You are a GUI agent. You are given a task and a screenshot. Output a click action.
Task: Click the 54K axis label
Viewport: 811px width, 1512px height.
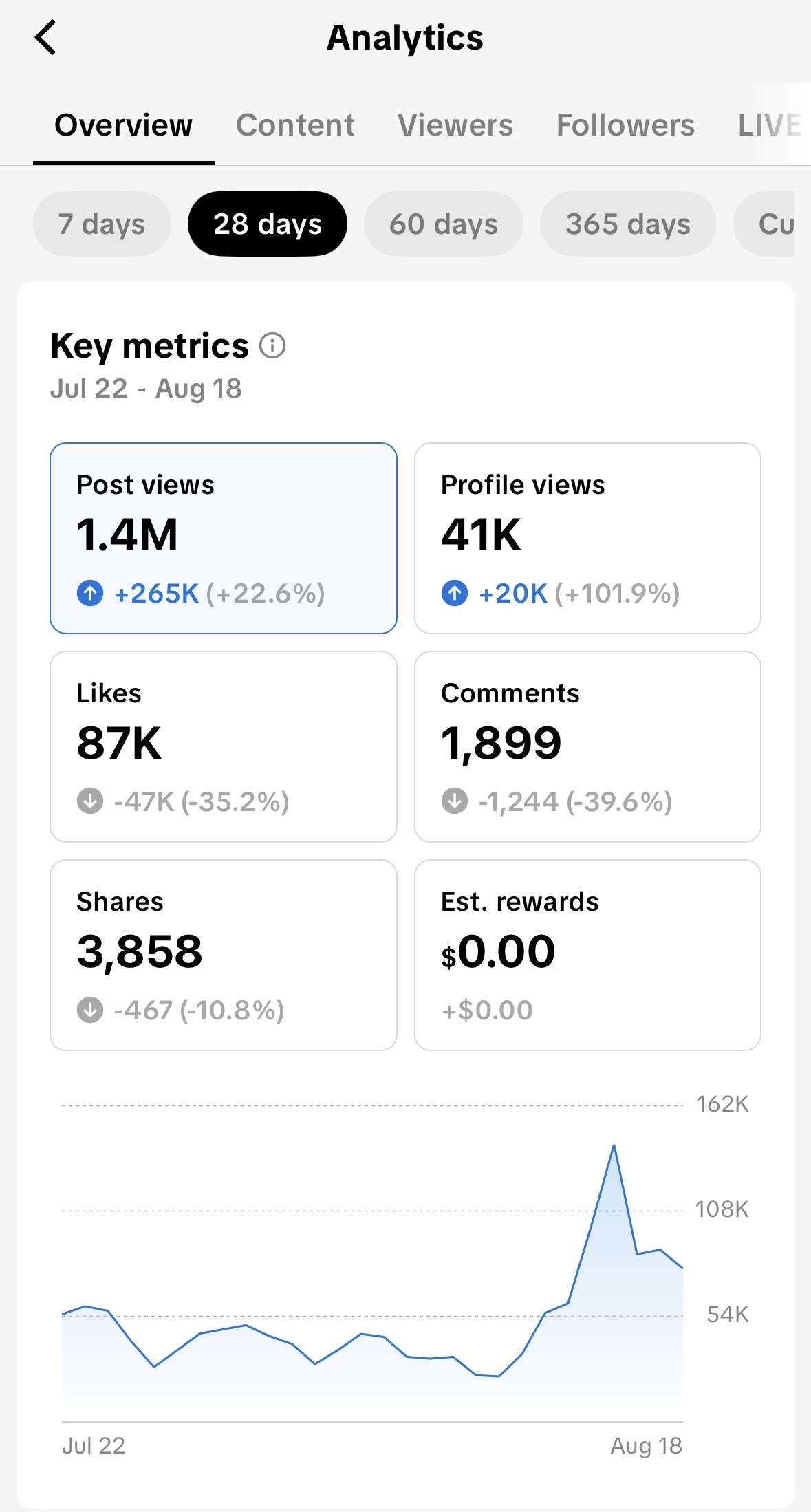click(728, 1315)
